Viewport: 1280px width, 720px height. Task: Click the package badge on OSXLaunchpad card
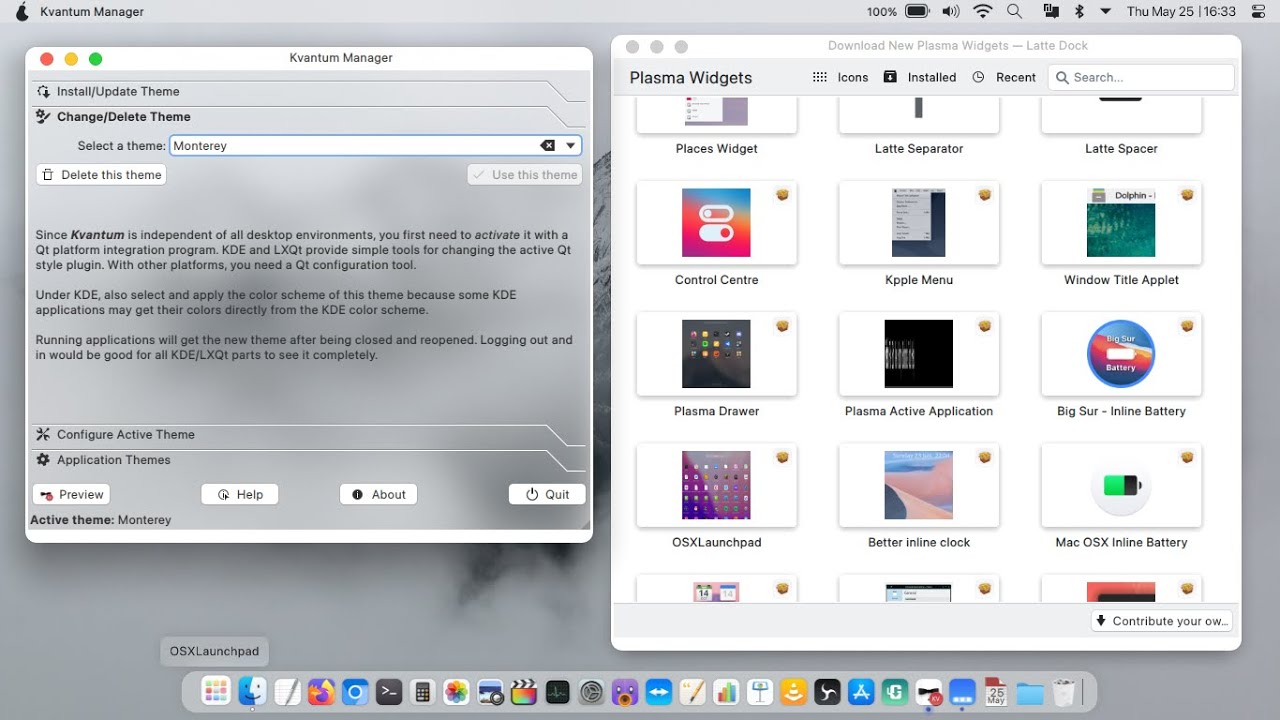click(x=782, y=457)
